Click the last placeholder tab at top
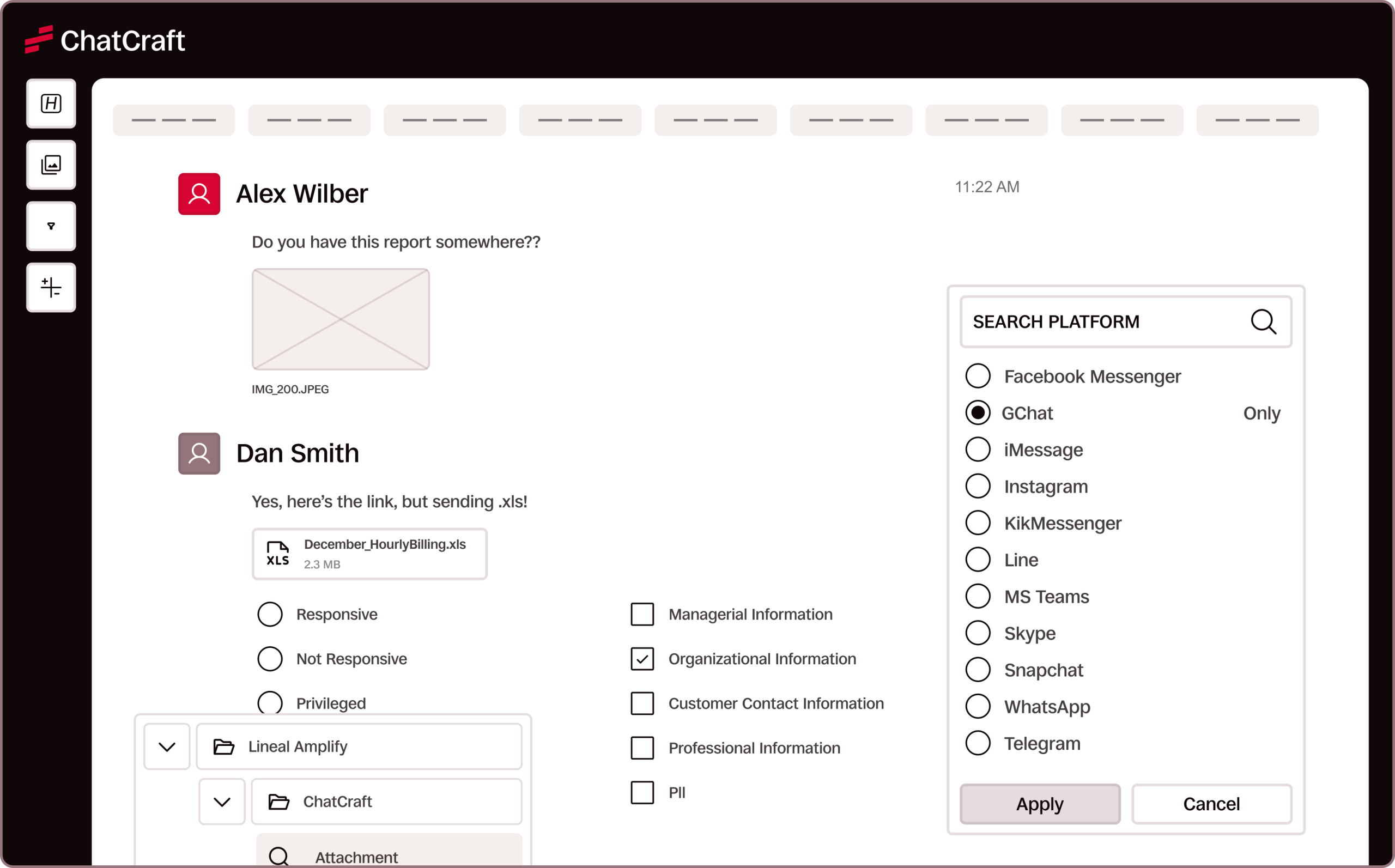The height and width of the screenshot is (868, 1395). point(1257,120)
